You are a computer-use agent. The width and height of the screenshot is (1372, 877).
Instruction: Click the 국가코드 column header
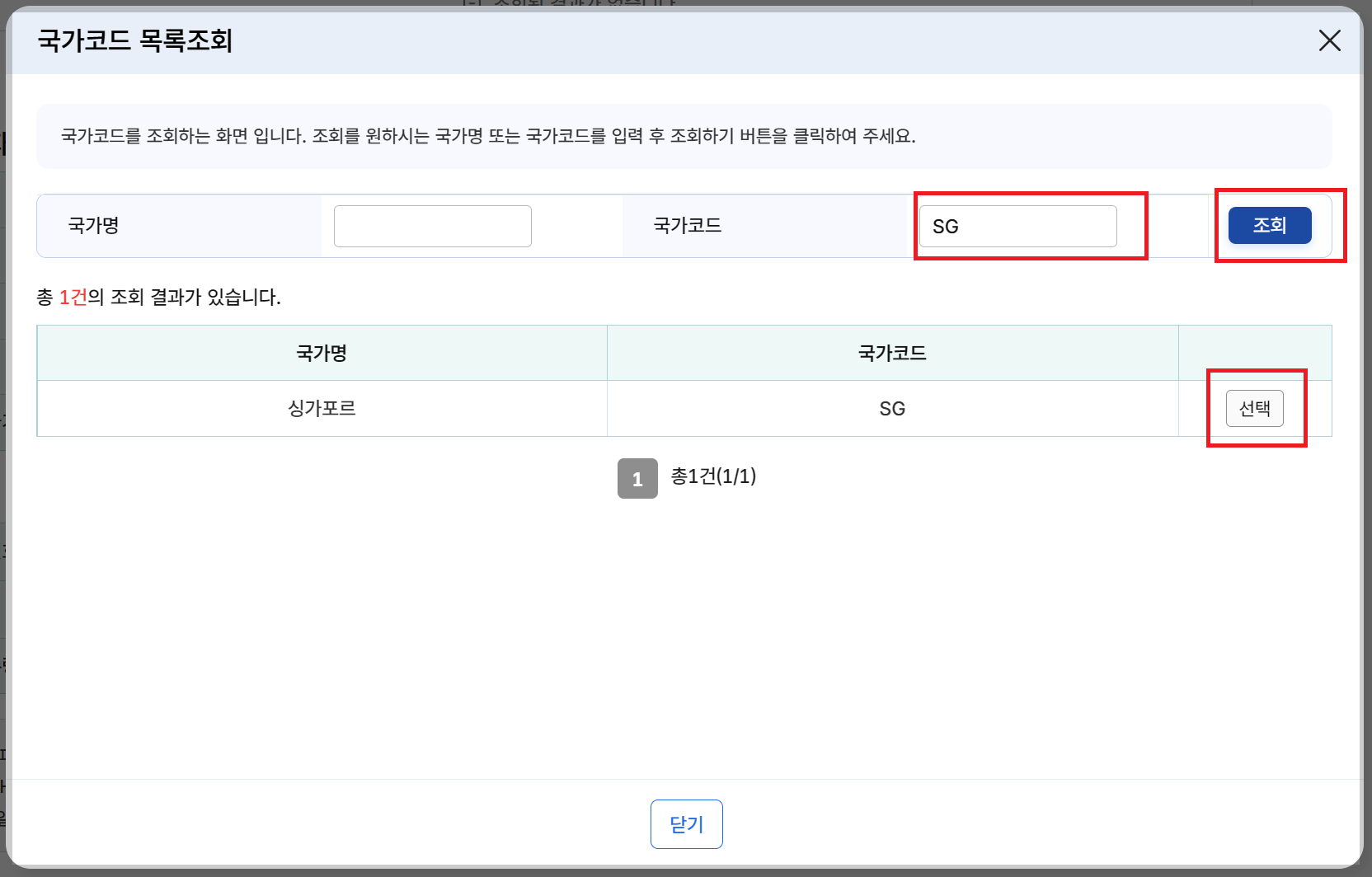(x=891, y=352)
